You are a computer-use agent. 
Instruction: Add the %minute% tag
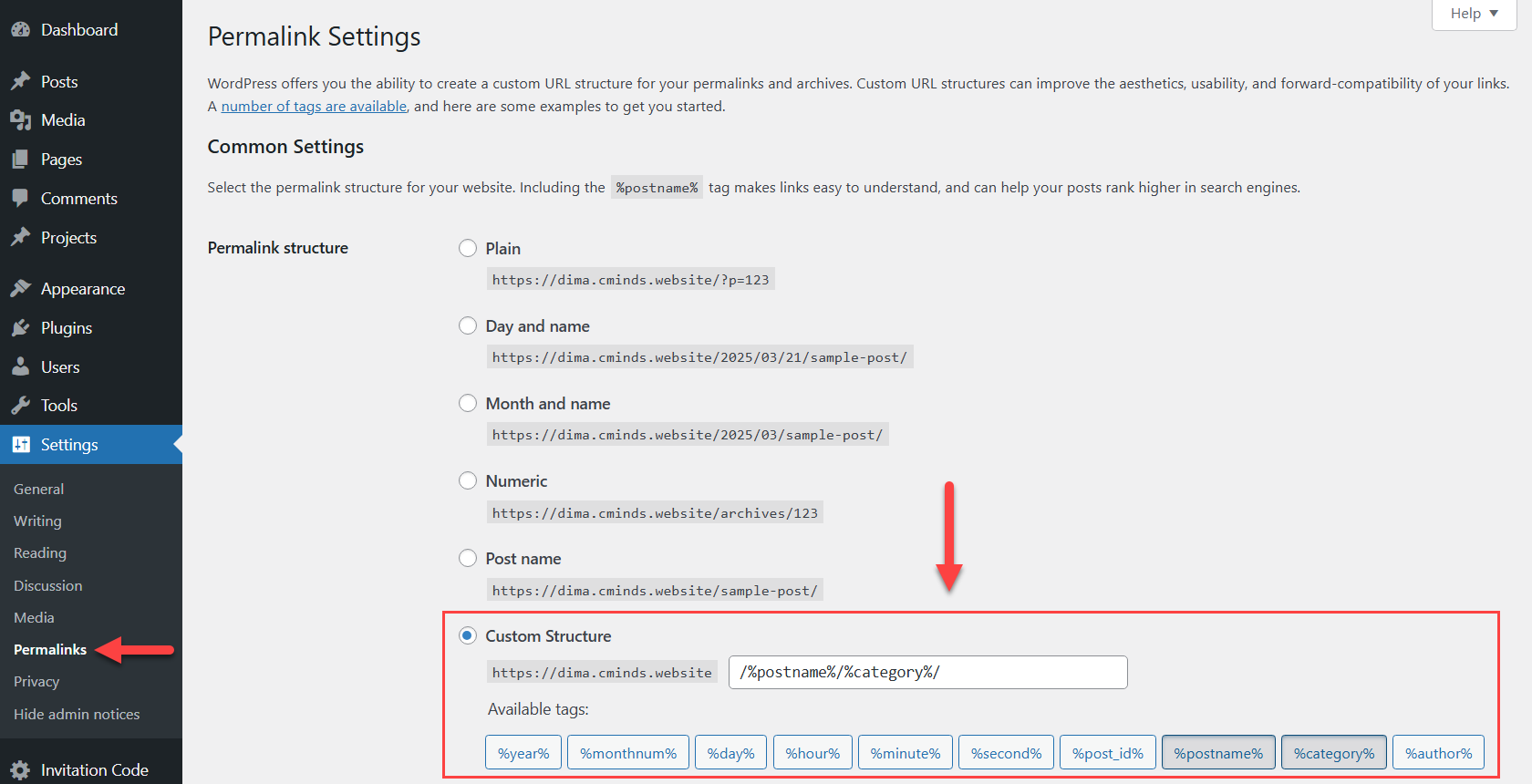point(906,753)
